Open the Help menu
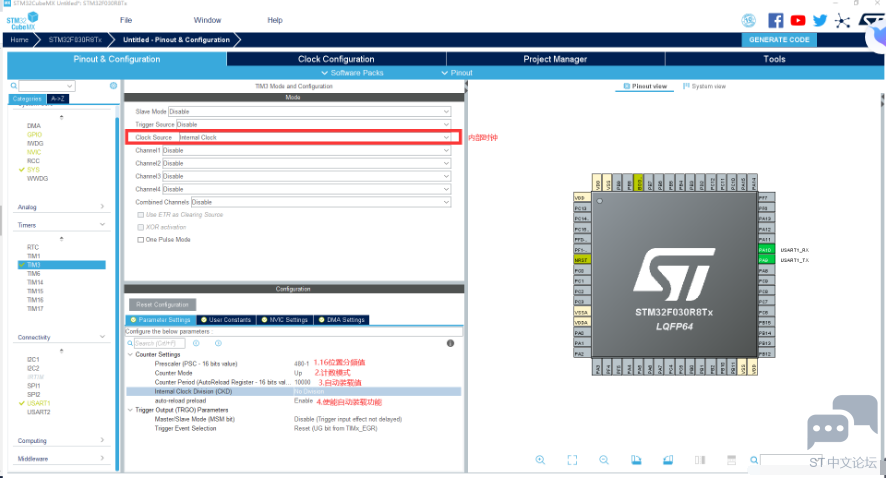 (275, 20)
